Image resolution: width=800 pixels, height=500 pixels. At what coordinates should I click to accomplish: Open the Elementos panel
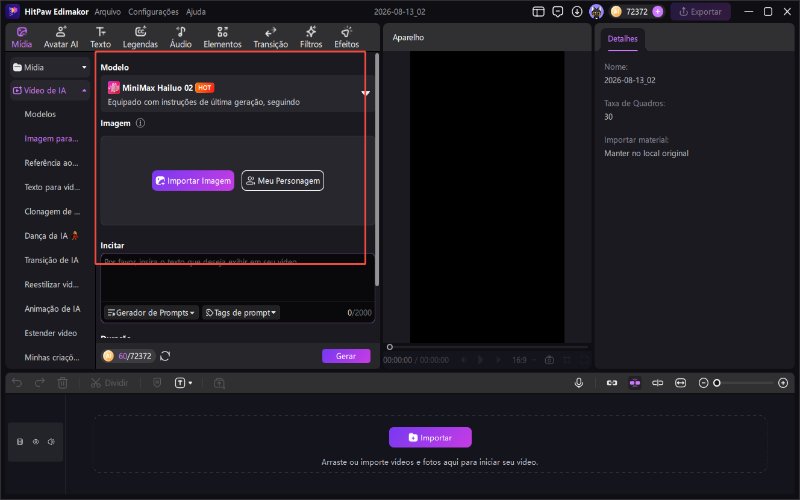click(x=222, y=37)
